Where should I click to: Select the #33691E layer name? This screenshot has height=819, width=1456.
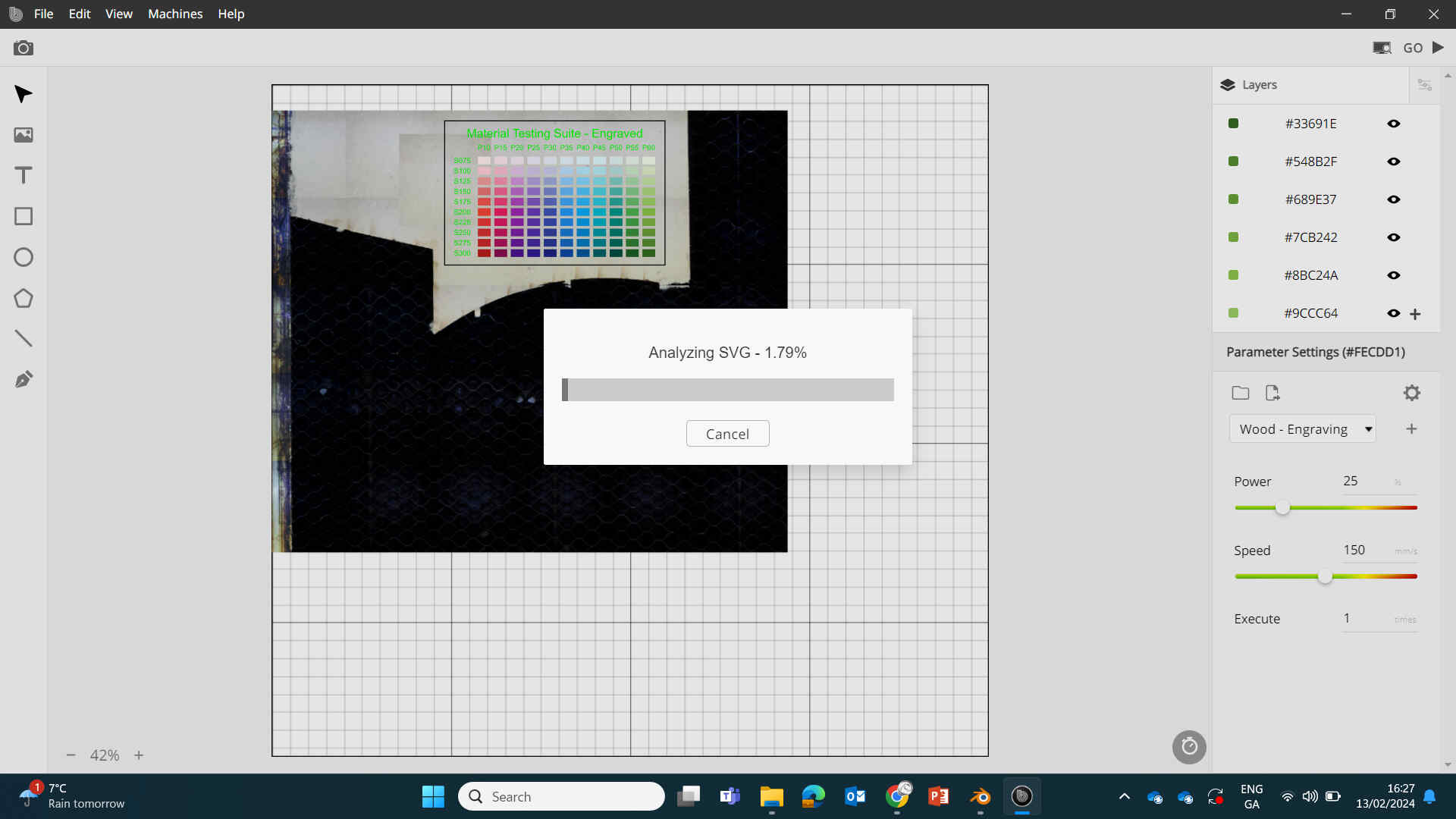pos(1310,124)
